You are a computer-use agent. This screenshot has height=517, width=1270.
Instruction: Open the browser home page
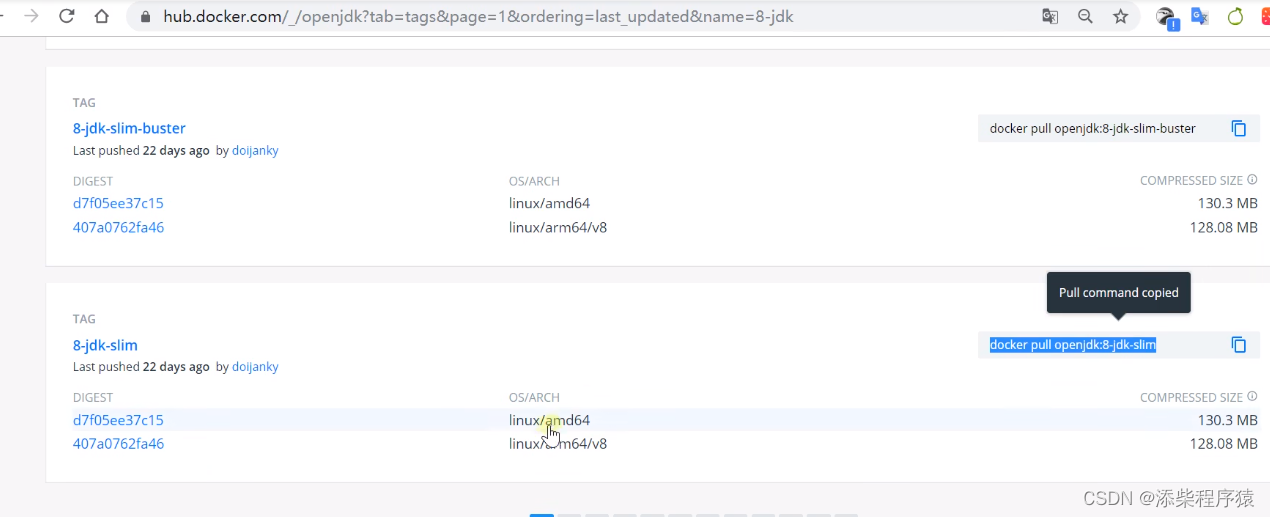coord(101,16)
